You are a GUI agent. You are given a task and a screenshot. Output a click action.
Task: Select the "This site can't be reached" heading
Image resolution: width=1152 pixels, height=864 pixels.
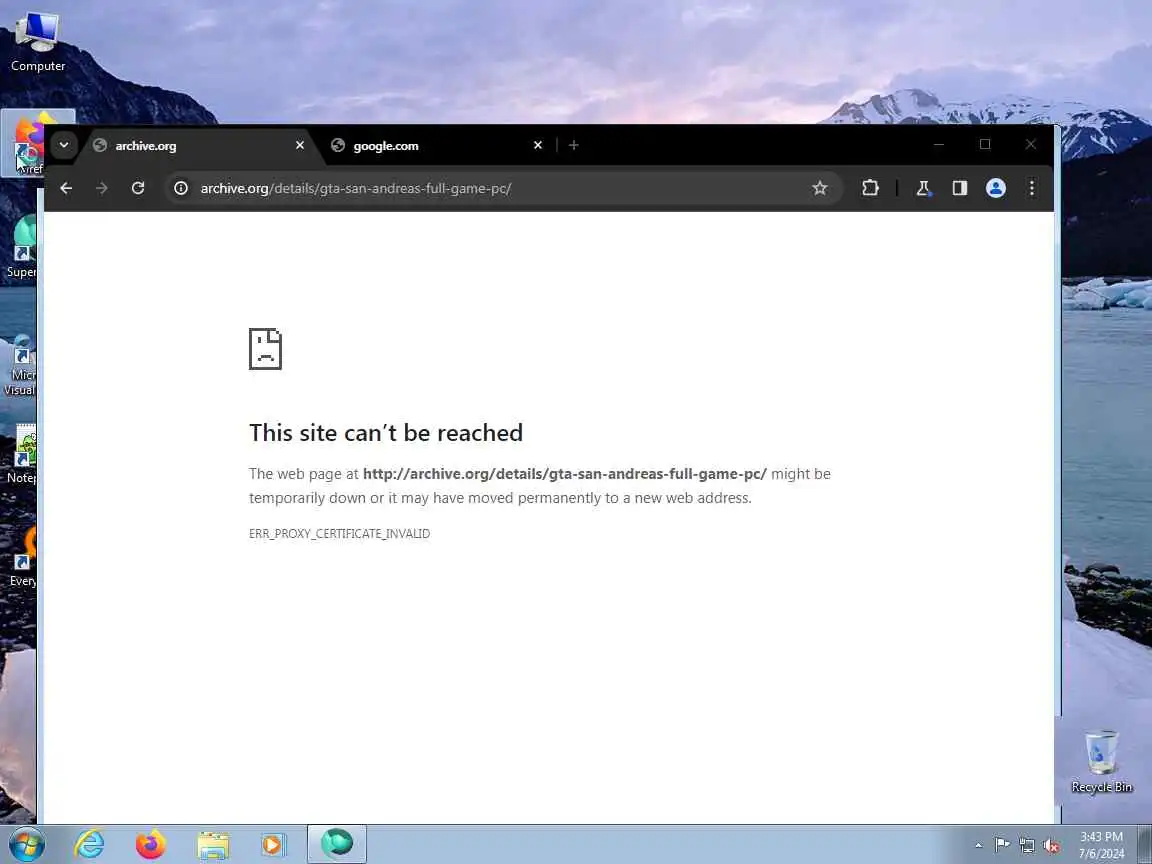point(386,433)
